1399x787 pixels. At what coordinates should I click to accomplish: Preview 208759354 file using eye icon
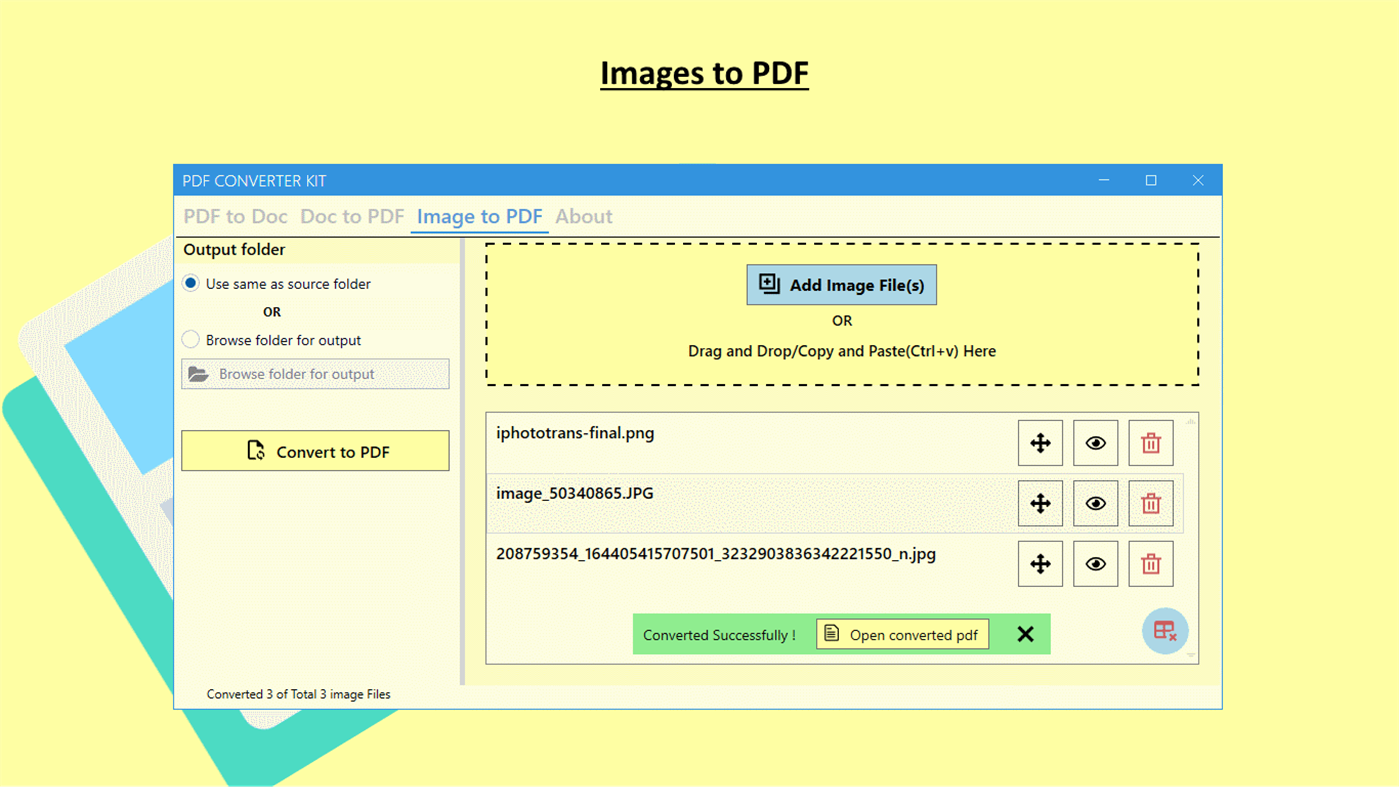(x=1095, y=563)
